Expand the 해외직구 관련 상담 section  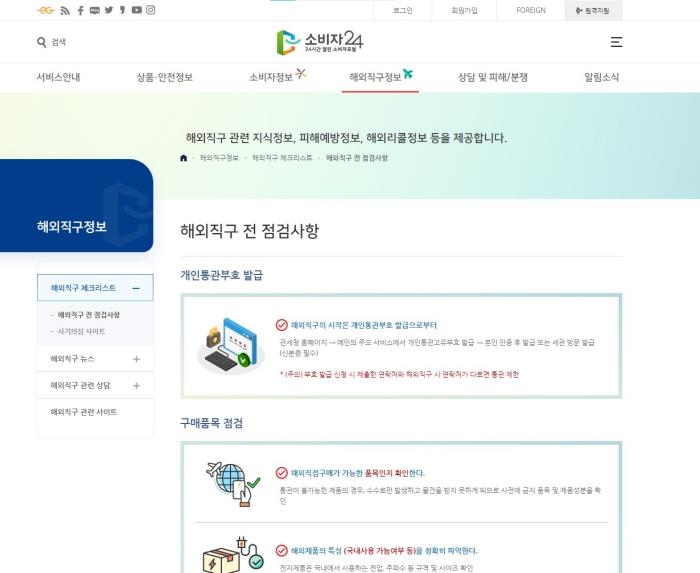point(136,386)
